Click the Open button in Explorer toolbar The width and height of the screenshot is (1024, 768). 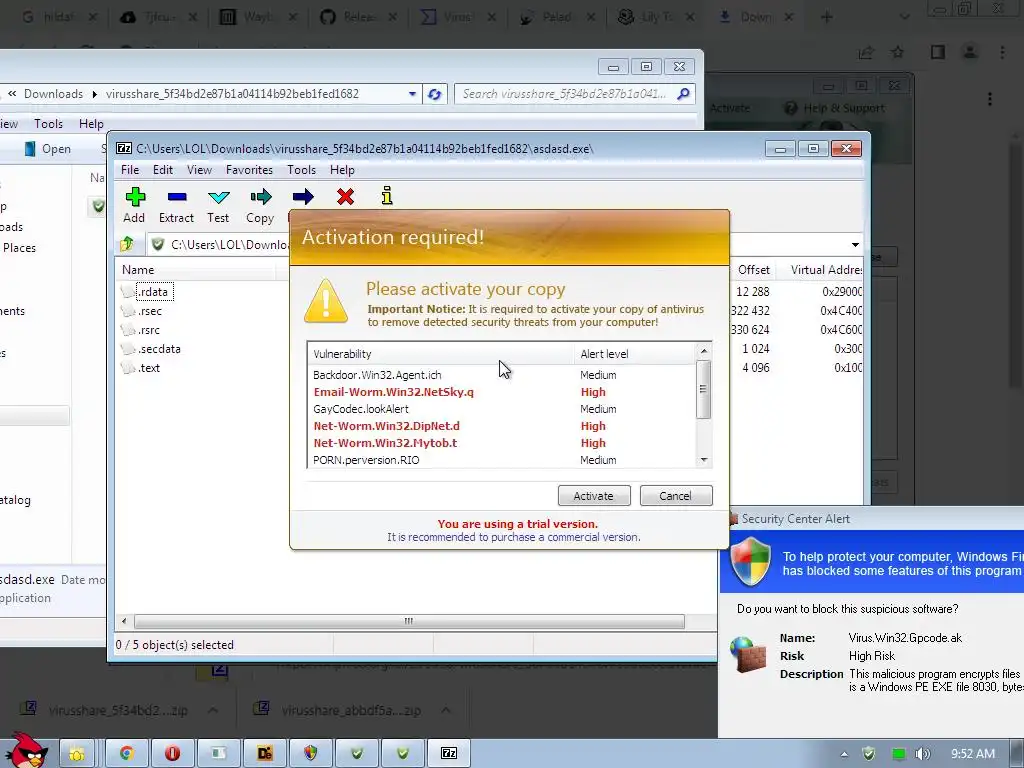[48, 149]
